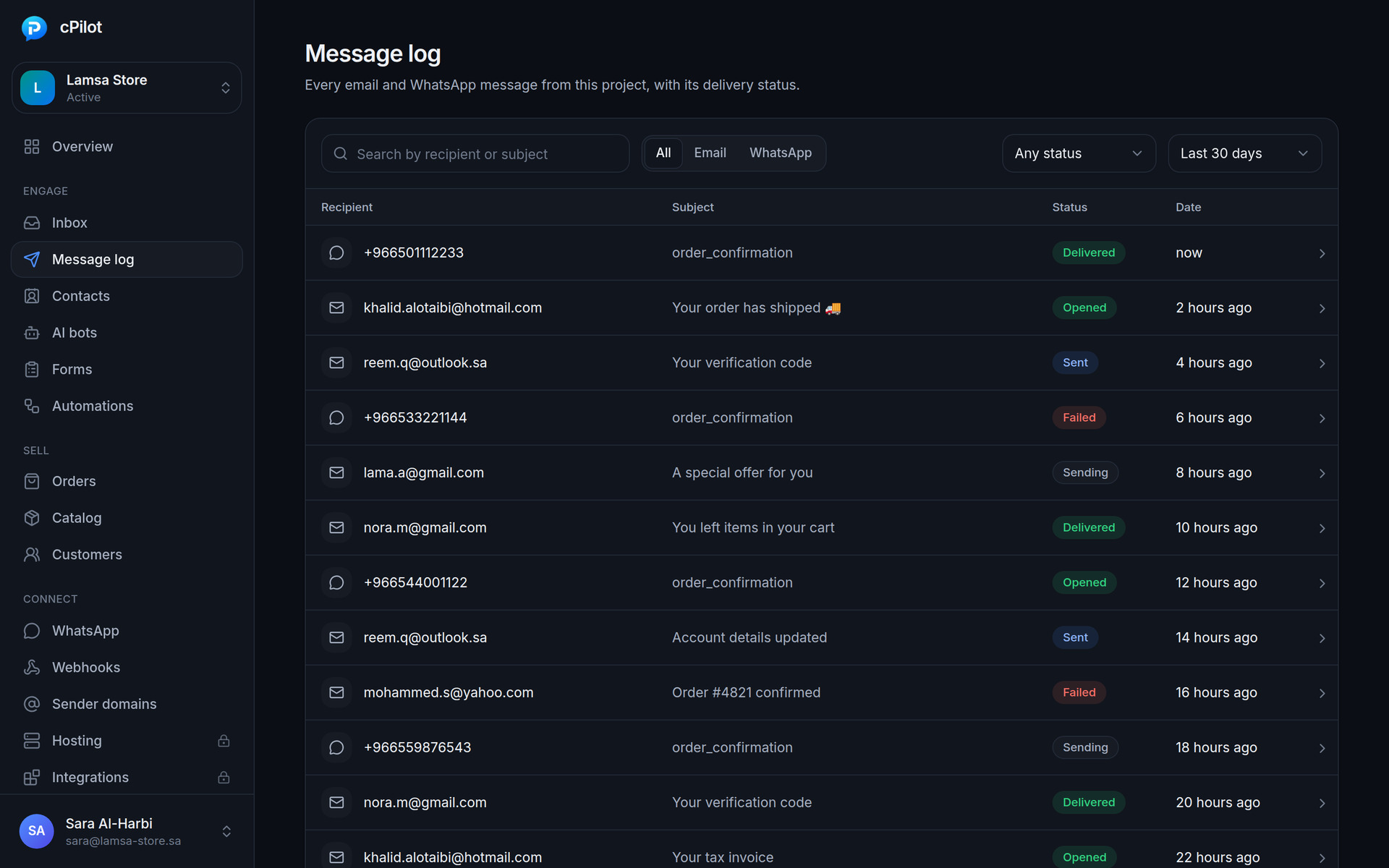Open the Last 30 days dropdown
1389x868 pixels.
(x=1244, y=153)
